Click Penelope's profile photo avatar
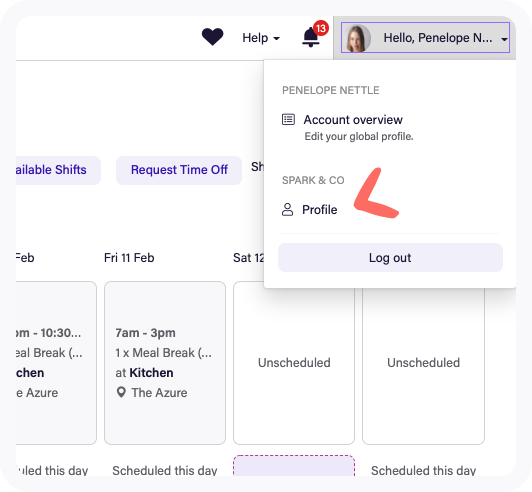This screenshot has height=492, width=532. click(x=357, y=38)
